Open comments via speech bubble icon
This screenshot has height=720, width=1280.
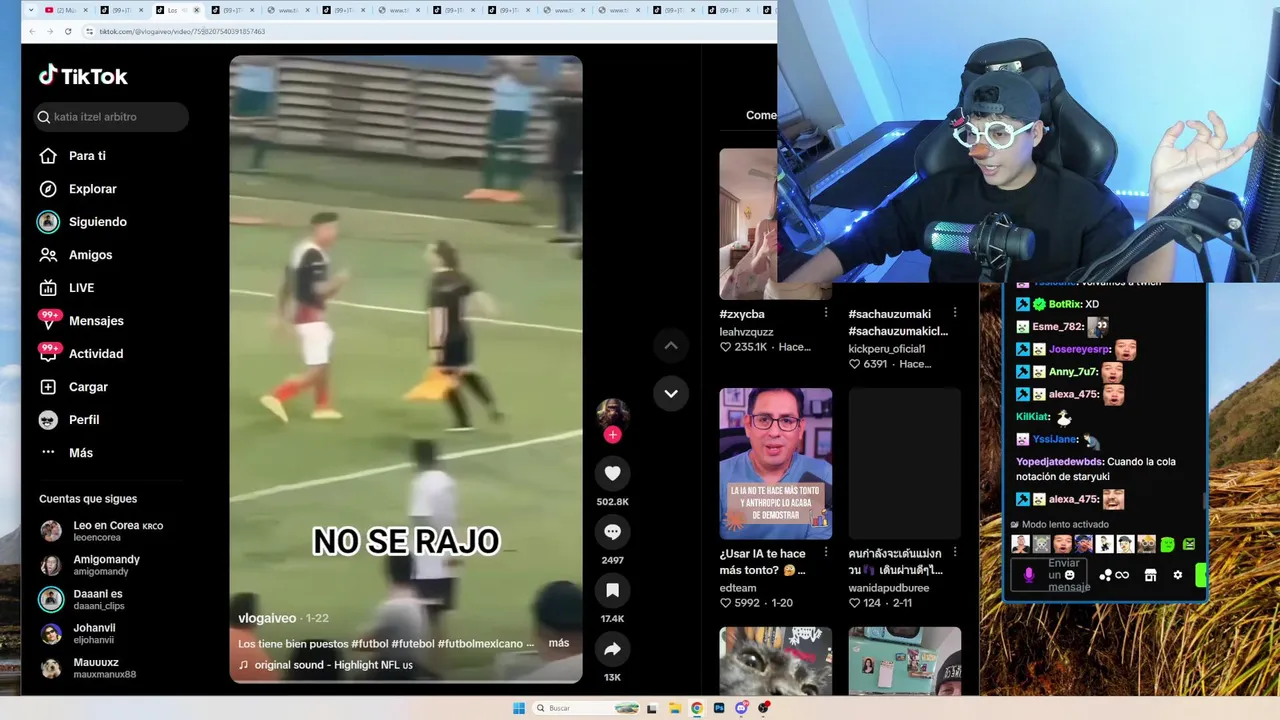612,532
